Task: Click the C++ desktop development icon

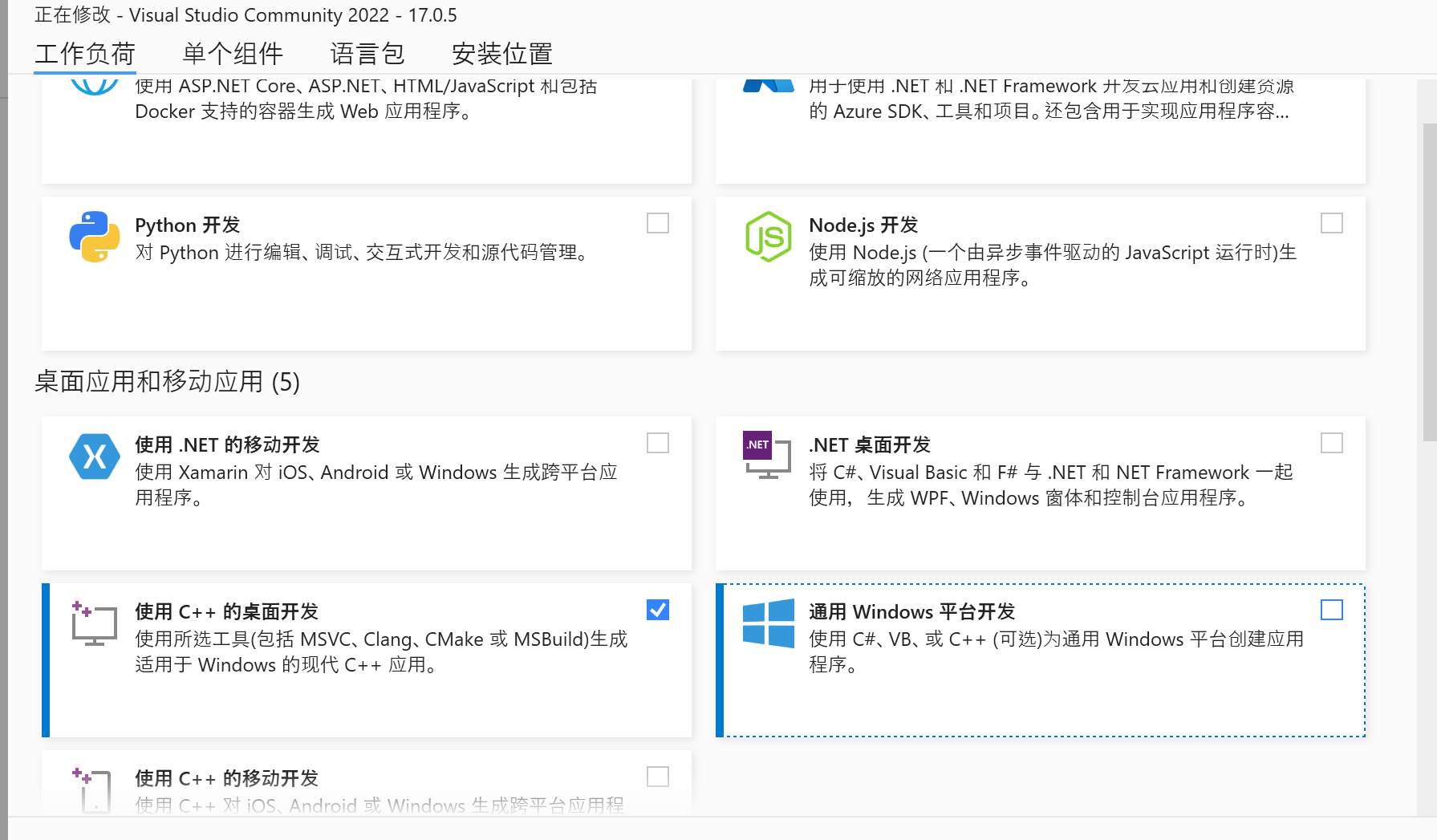Action: click(95, 623)
